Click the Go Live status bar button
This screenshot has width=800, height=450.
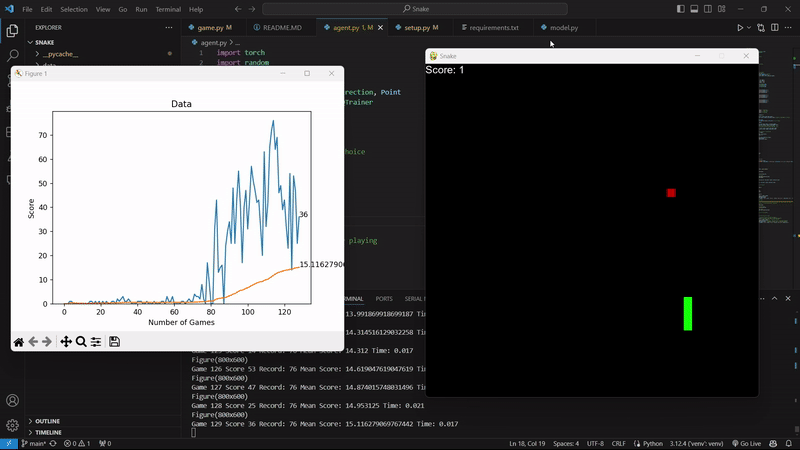tap(746, 443)
